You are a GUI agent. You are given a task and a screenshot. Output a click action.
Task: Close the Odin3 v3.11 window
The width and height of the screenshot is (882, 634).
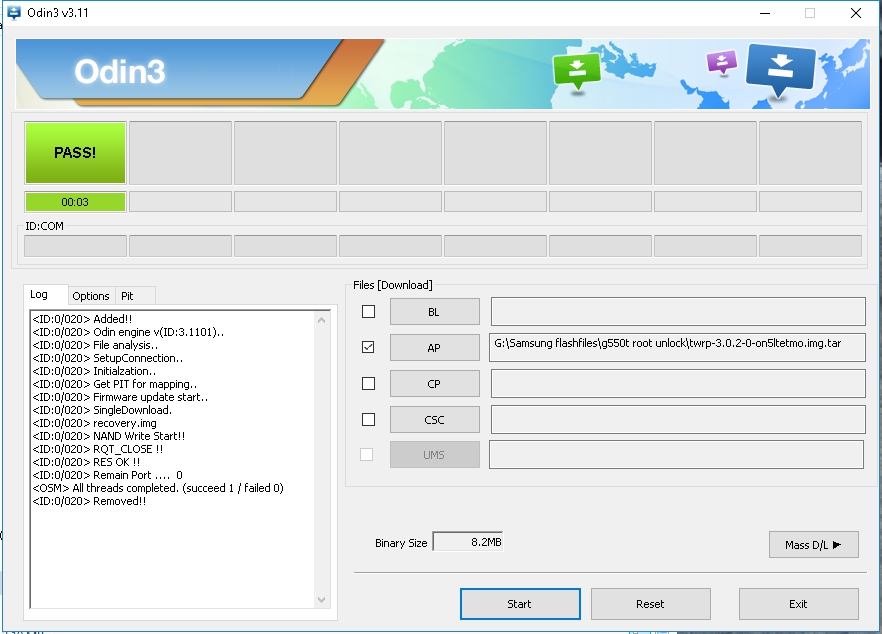coord(856,13)
